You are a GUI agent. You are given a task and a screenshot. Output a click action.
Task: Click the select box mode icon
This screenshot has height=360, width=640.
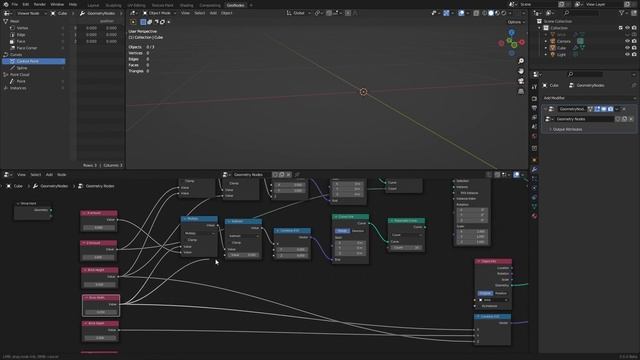click(x=143, y=22)
